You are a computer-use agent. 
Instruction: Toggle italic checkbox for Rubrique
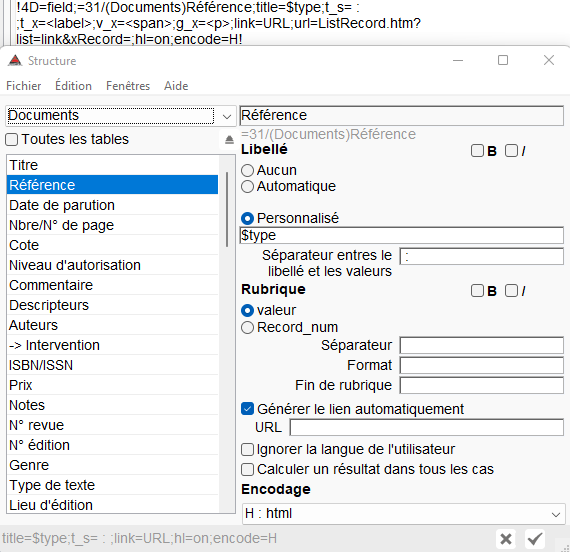coord(511,291)
